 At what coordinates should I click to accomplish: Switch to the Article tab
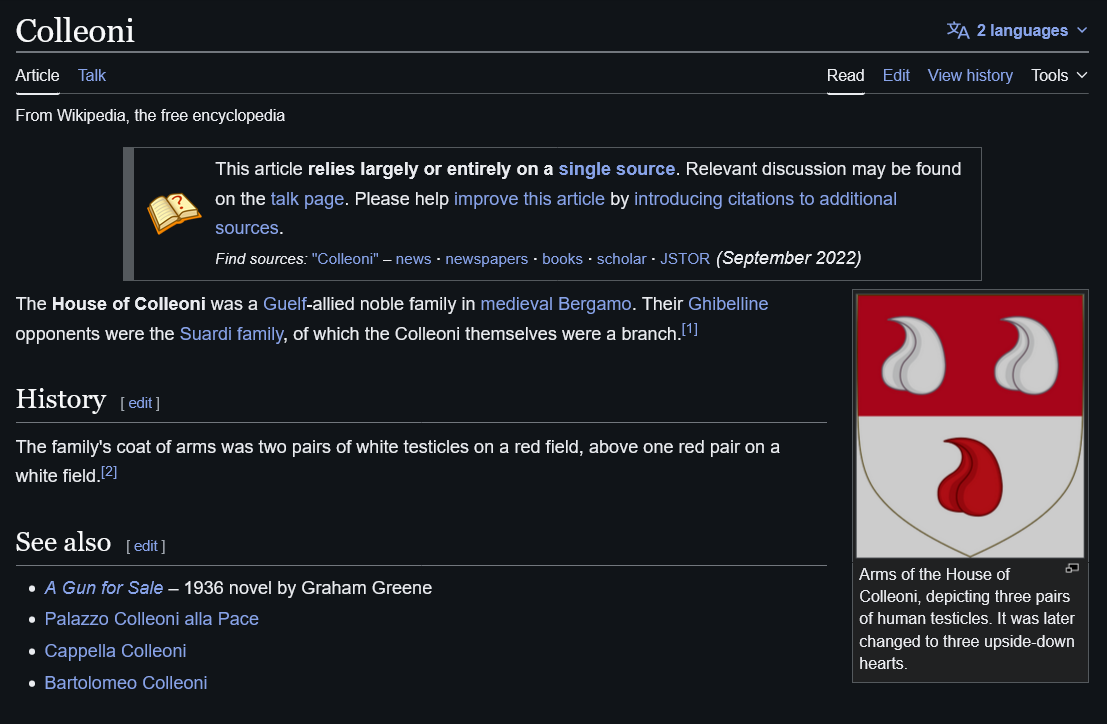[x=37, y=76]
